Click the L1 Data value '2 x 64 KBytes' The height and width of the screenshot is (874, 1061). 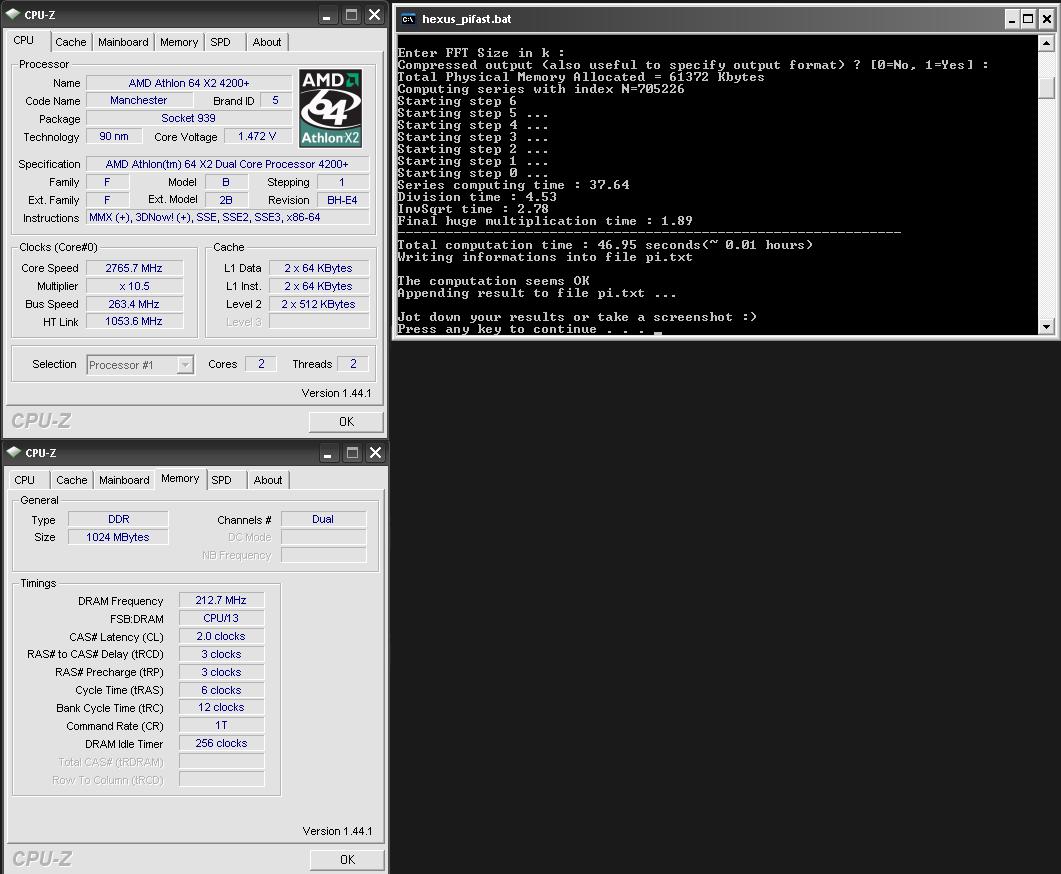click(319, 268)
